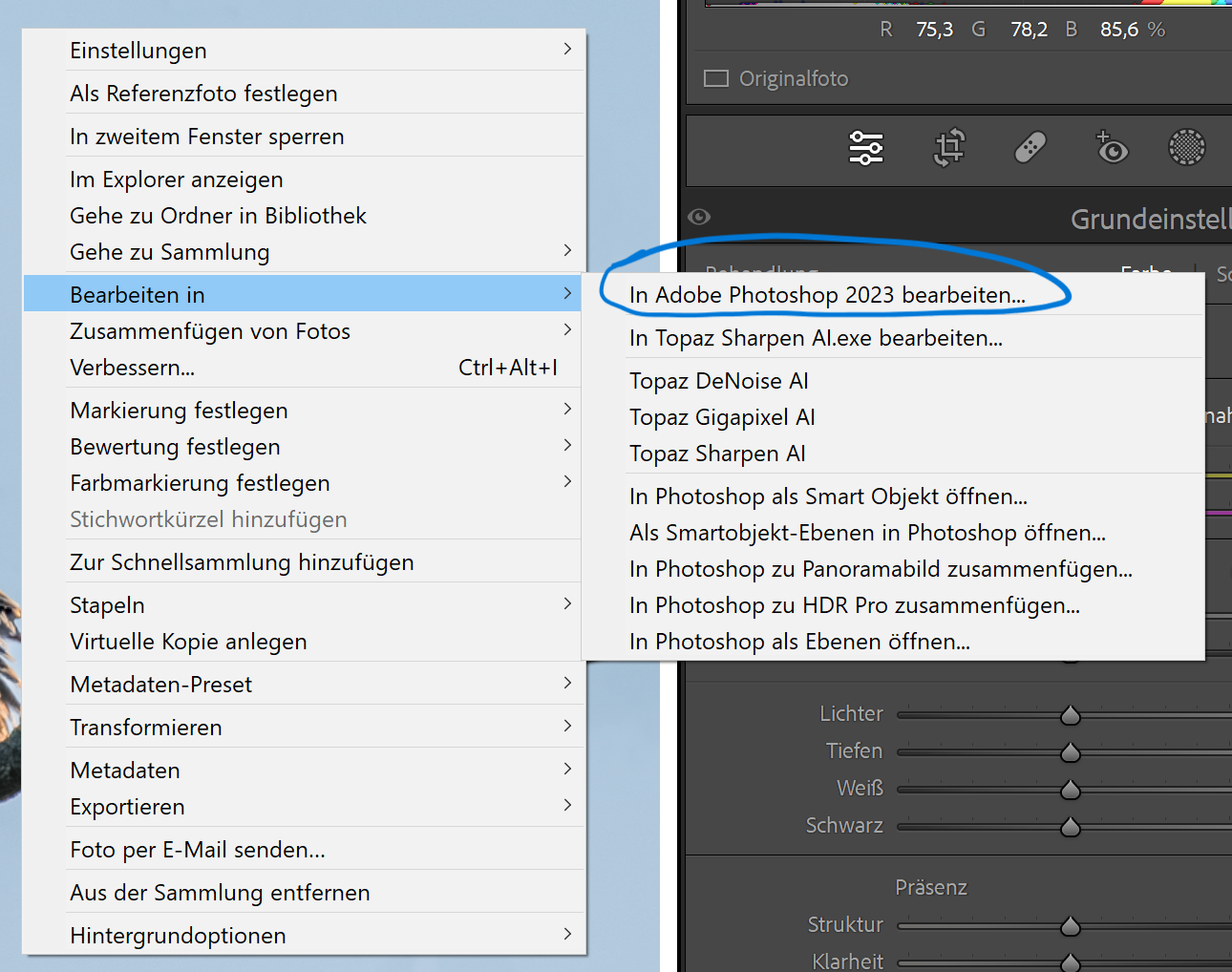Choose In Photoshop zu HDR Pro zusammenfügen...

point(894,605)
